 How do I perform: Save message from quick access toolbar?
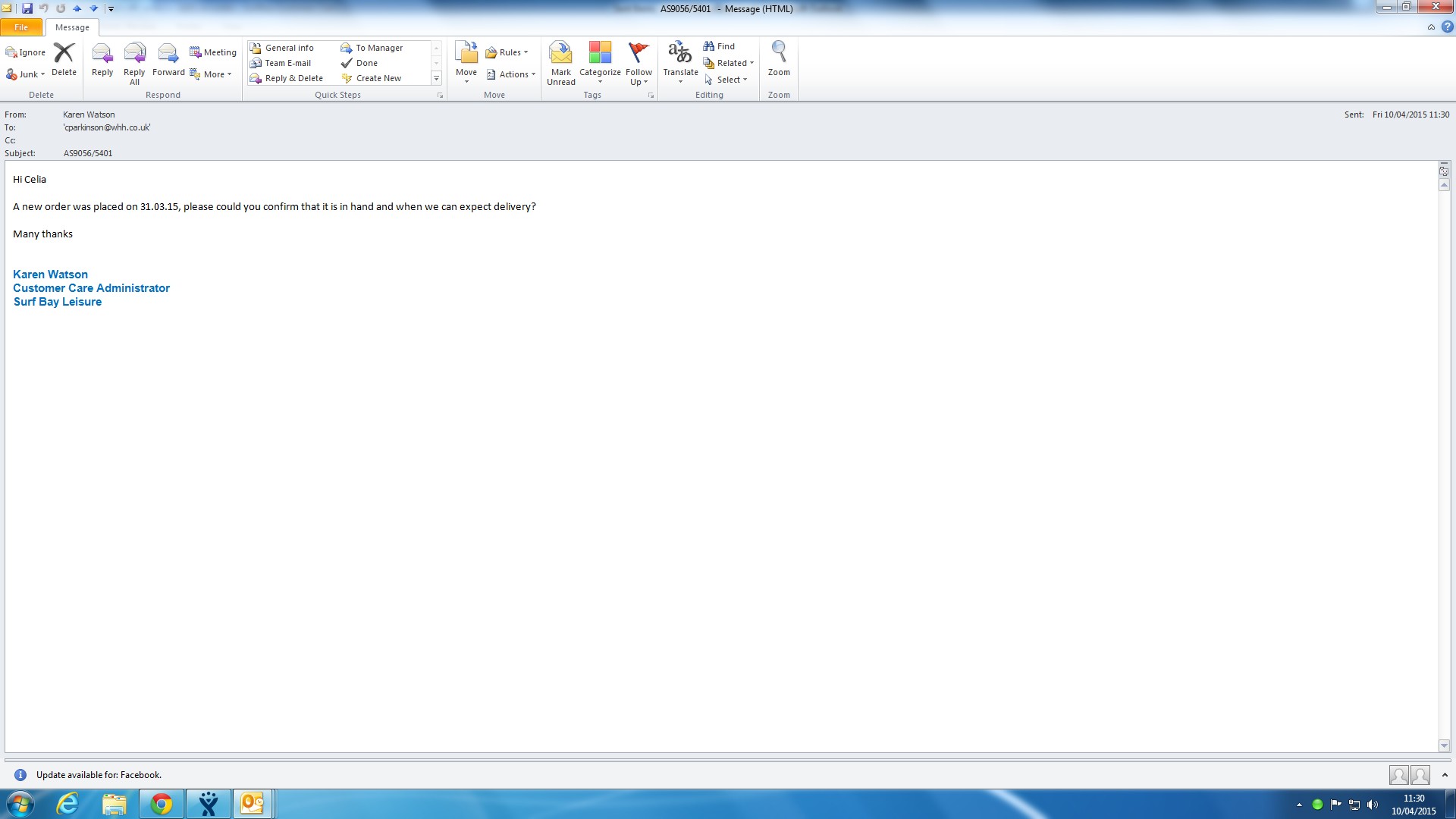tap(27, 8)
